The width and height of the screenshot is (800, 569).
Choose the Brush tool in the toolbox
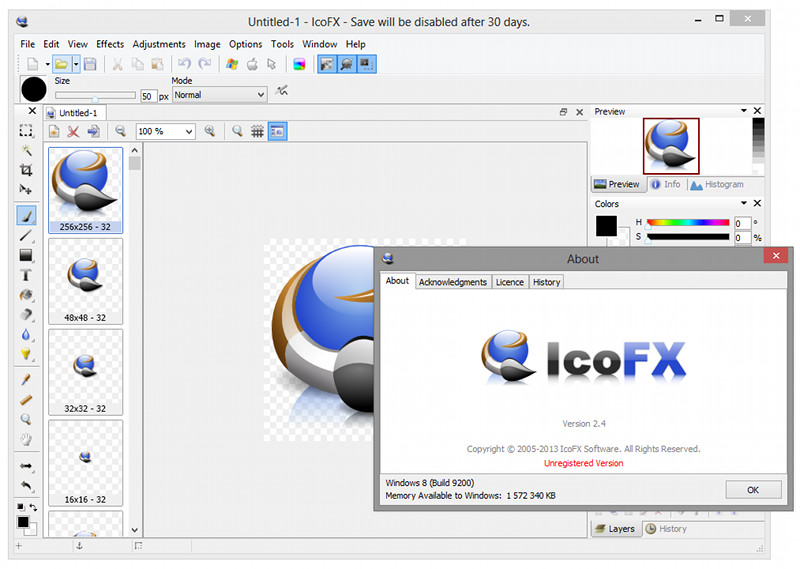(x=27, y=215)
